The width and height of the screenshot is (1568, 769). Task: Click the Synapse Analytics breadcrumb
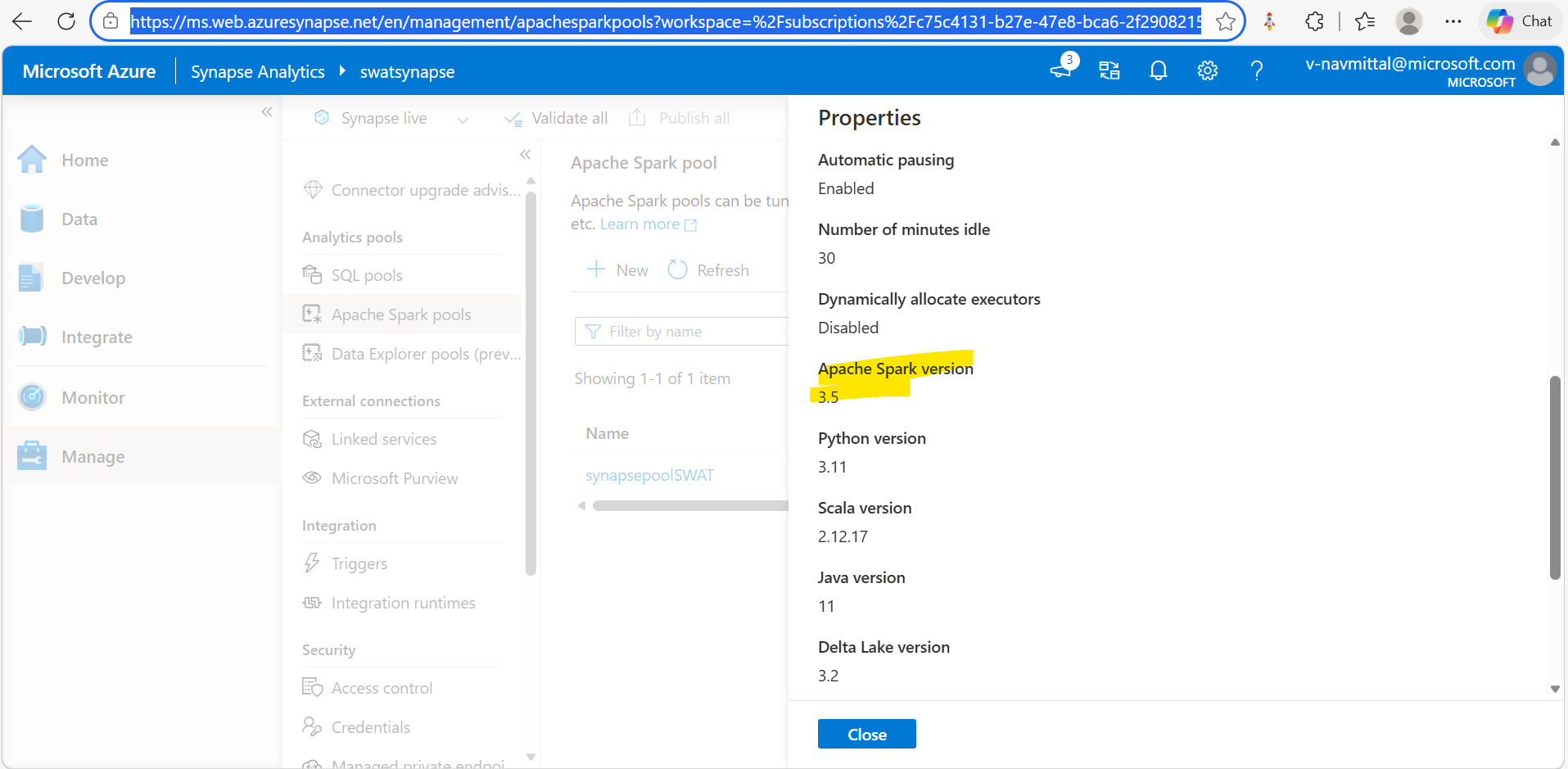coord(258,72)
